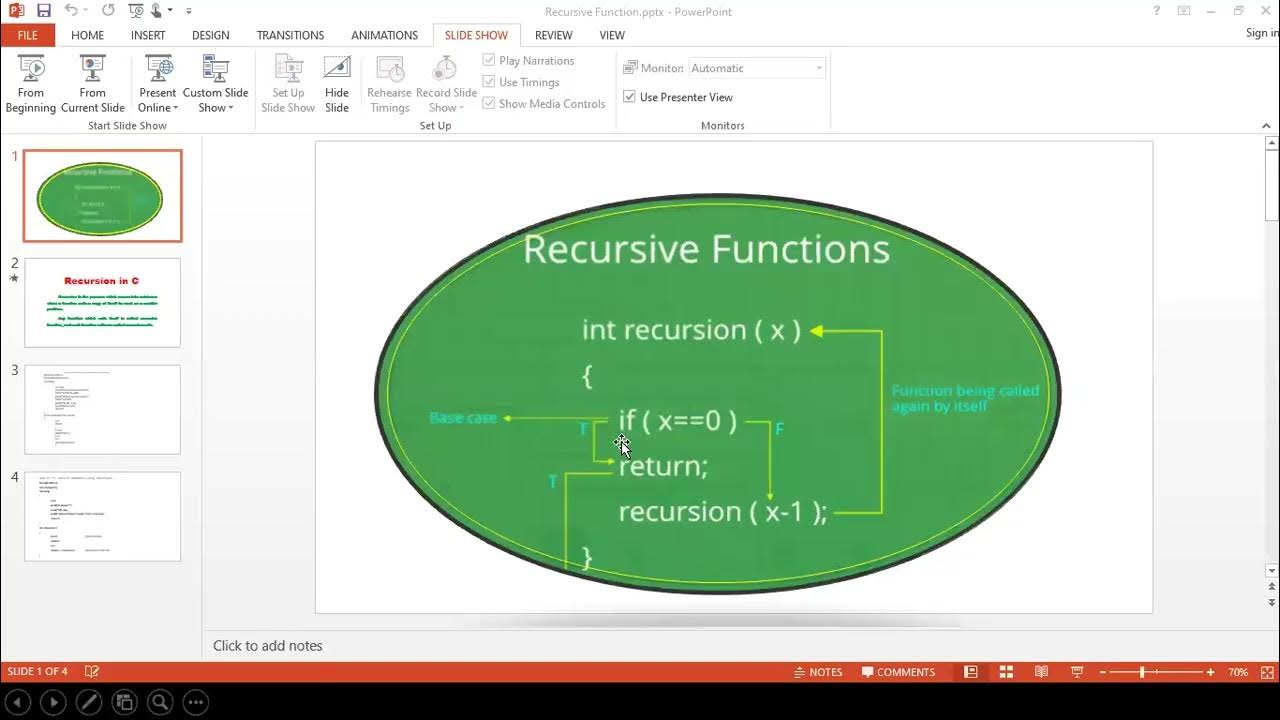Image resolution: width=1280 pixels, height=720 pixels.
Task: Click see all slides icon in bottom bar
Action: [x=124, y=702]
